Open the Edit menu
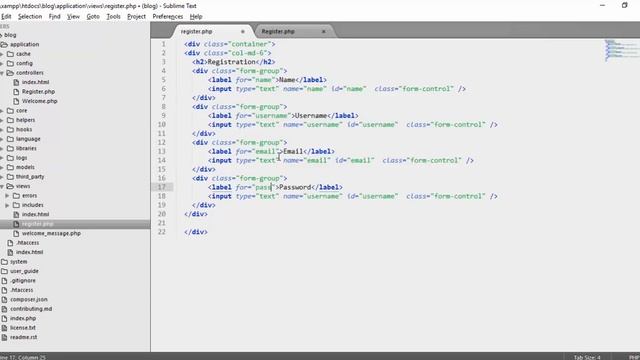Viewport: 640px width, 360px height. [6, 16]
